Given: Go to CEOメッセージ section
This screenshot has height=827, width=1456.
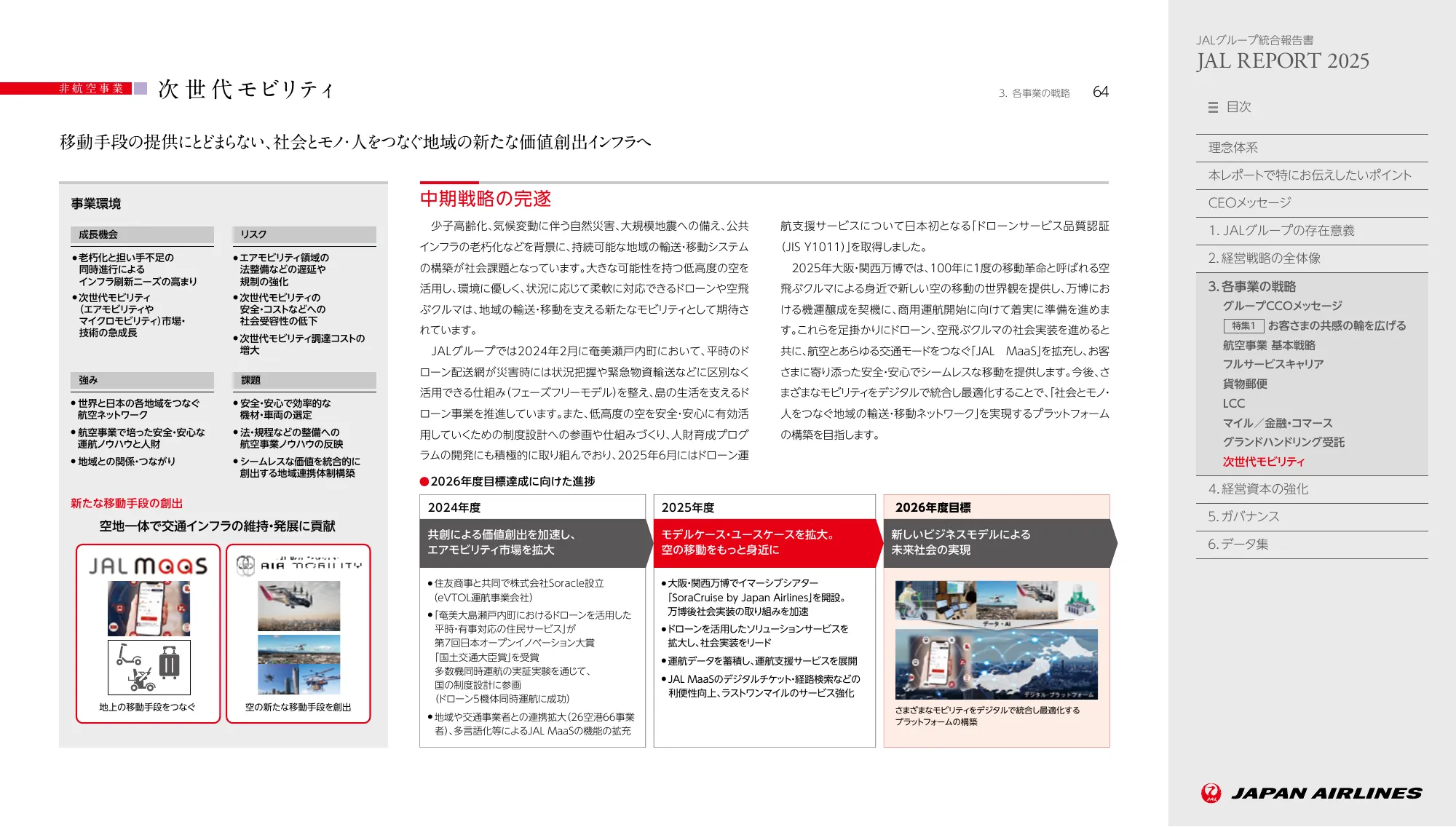Looking at the screenshot, I should point(1312,203).
